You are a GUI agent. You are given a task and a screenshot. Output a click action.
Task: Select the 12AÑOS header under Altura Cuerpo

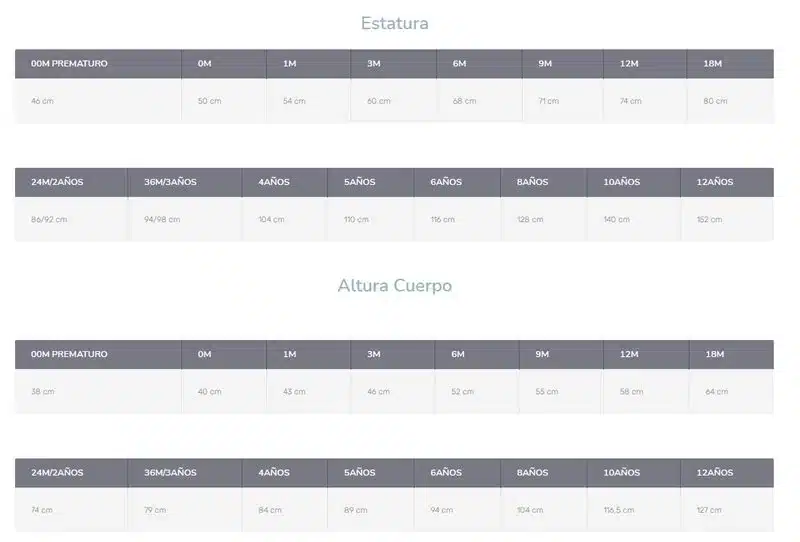click(x=714, y=472)
